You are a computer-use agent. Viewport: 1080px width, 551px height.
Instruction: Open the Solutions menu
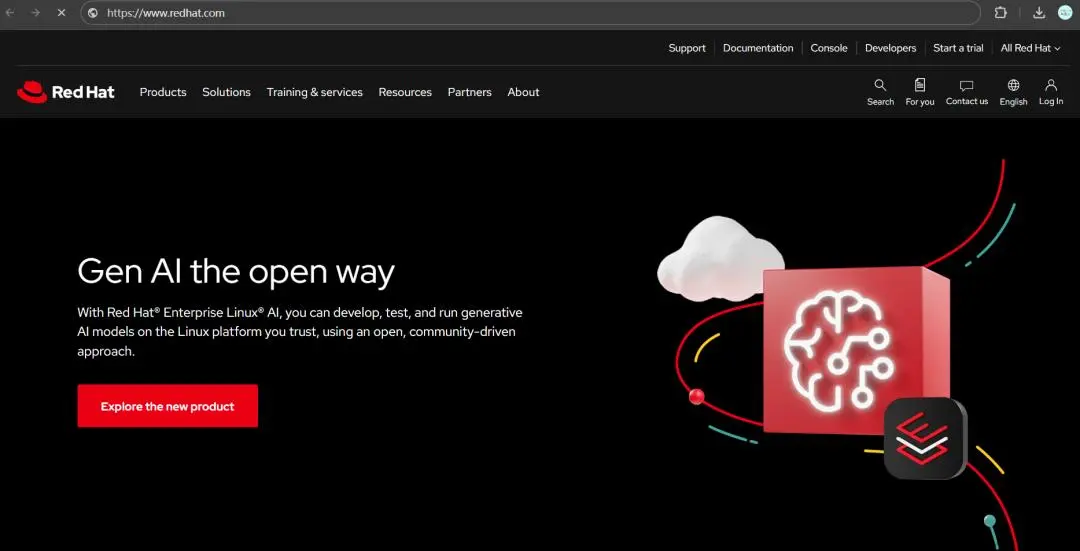227,92
